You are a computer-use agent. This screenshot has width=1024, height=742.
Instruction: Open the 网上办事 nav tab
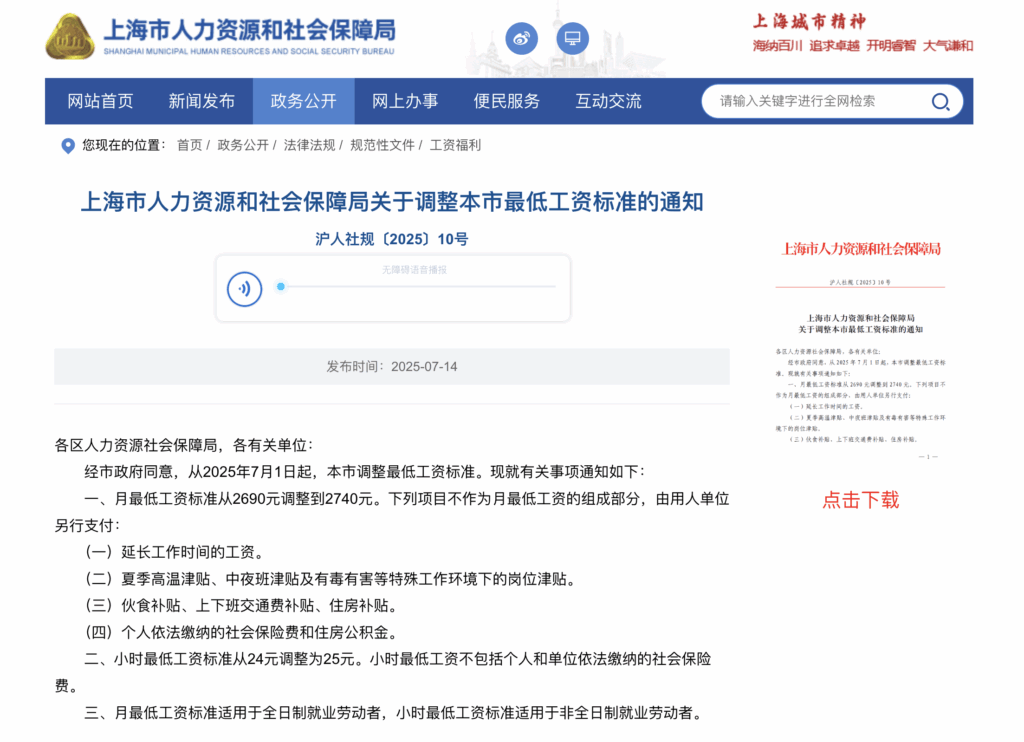coord(405,101)
